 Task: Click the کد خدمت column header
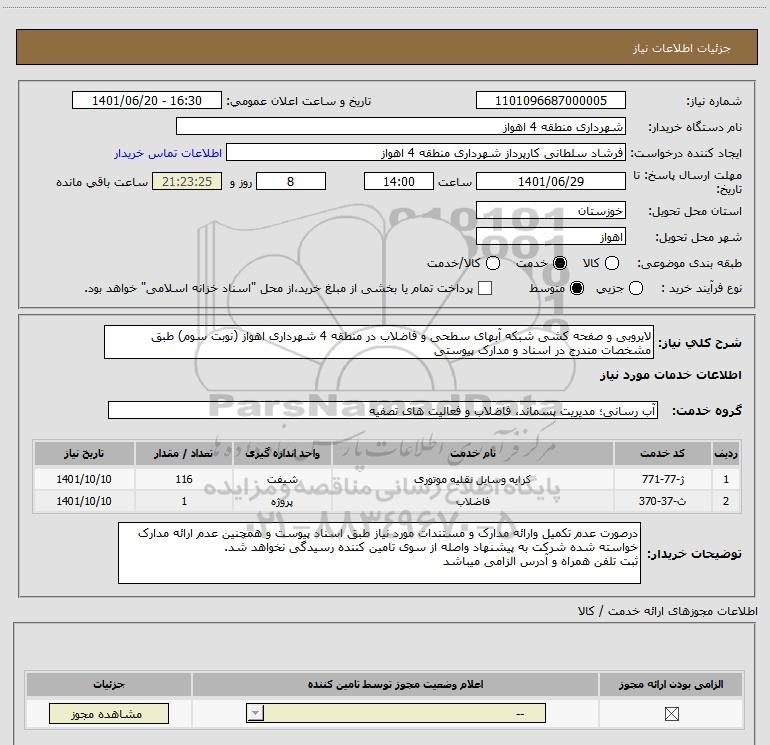click(662, 453)
